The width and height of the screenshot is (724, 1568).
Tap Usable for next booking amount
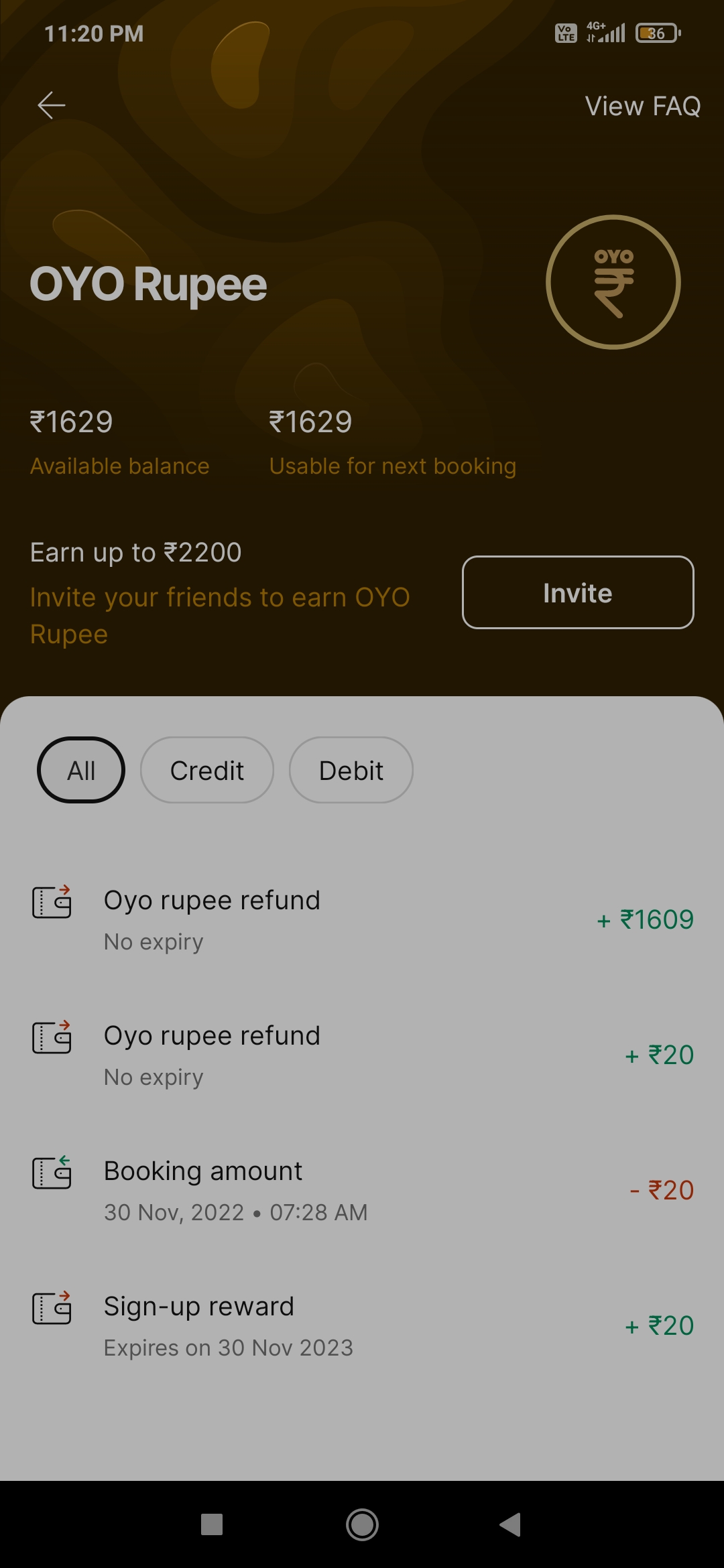tap(310, 422)
